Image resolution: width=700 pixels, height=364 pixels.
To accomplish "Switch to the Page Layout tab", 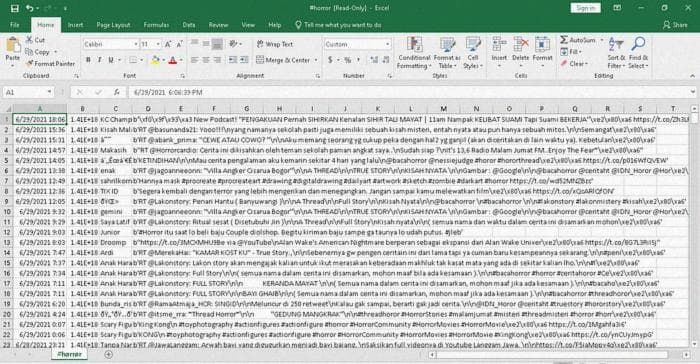I will pyautogui.click(x=113, y=25).
